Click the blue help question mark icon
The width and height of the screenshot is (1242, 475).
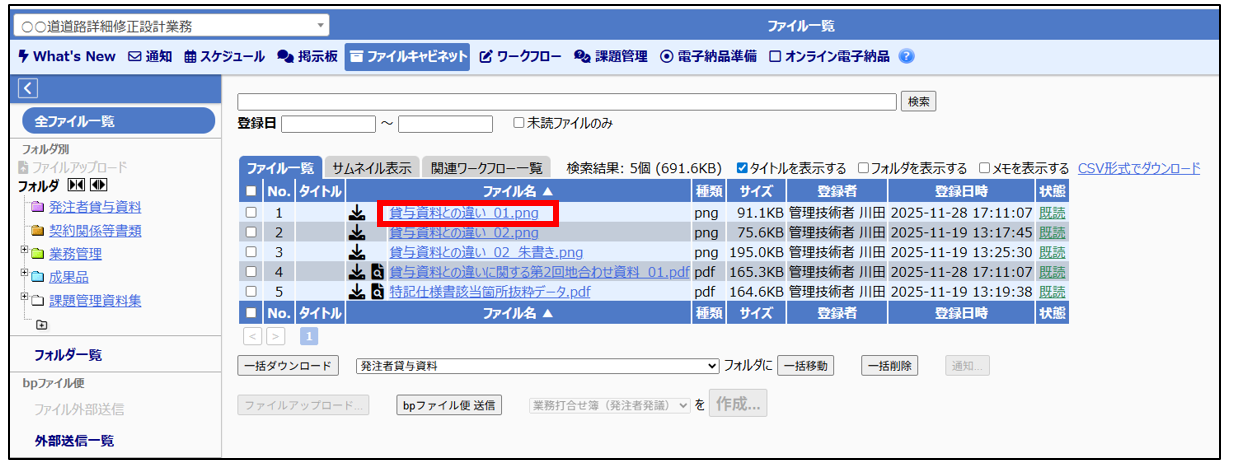[x=906, y=57]
